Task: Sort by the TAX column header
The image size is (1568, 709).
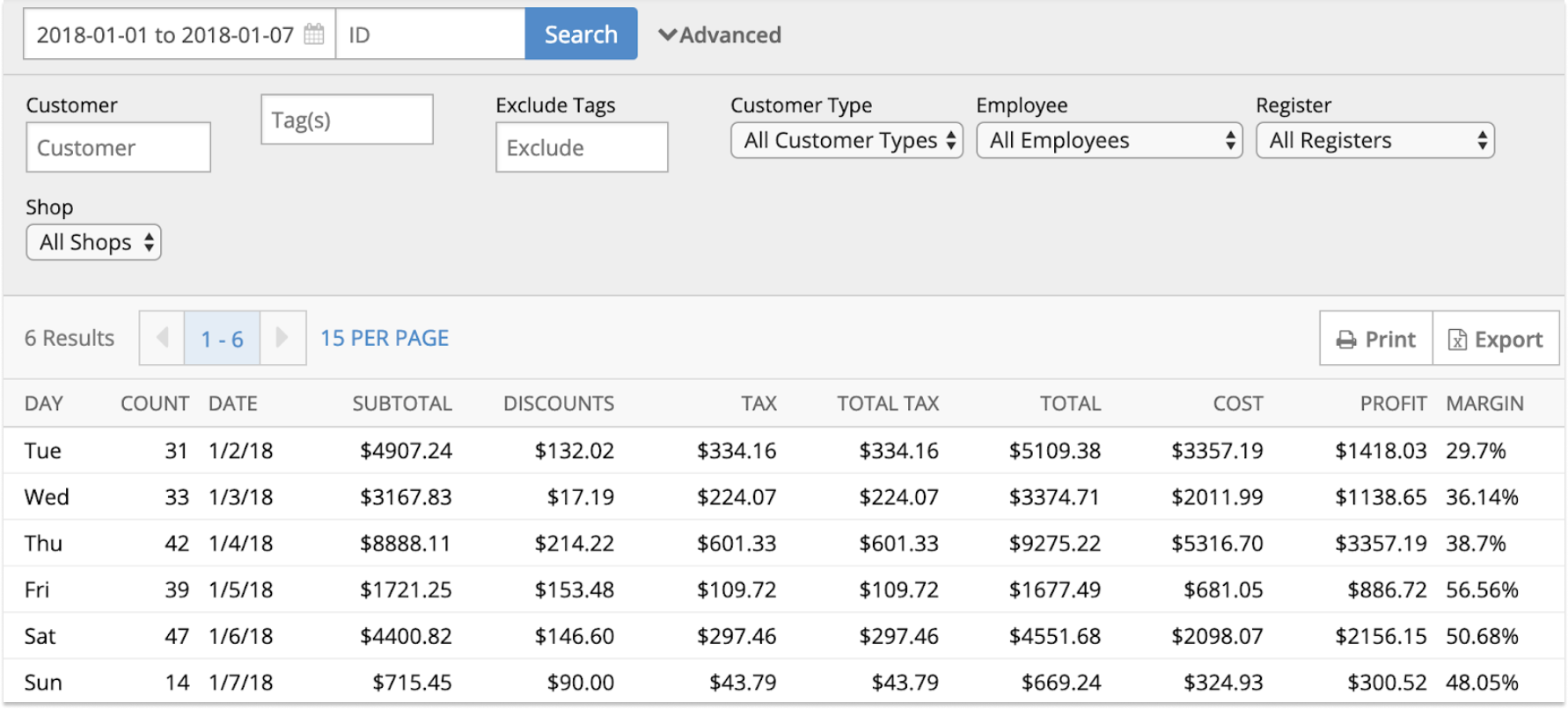Action: 758,404
